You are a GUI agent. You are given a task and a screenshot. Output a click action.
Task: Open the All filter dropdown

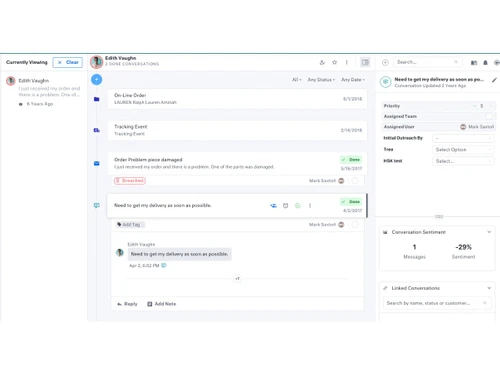coord(296,80)
